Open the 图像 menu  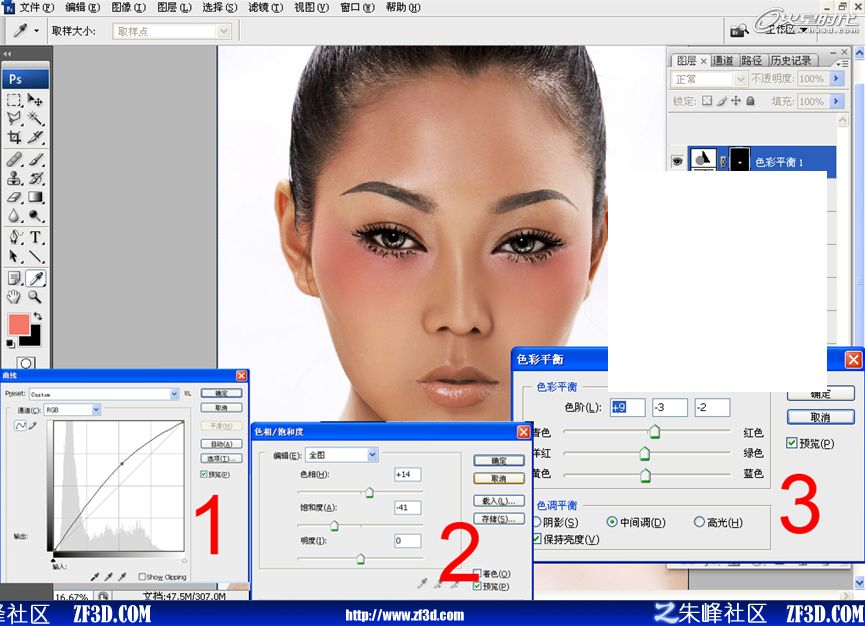(x=129, y=7)
